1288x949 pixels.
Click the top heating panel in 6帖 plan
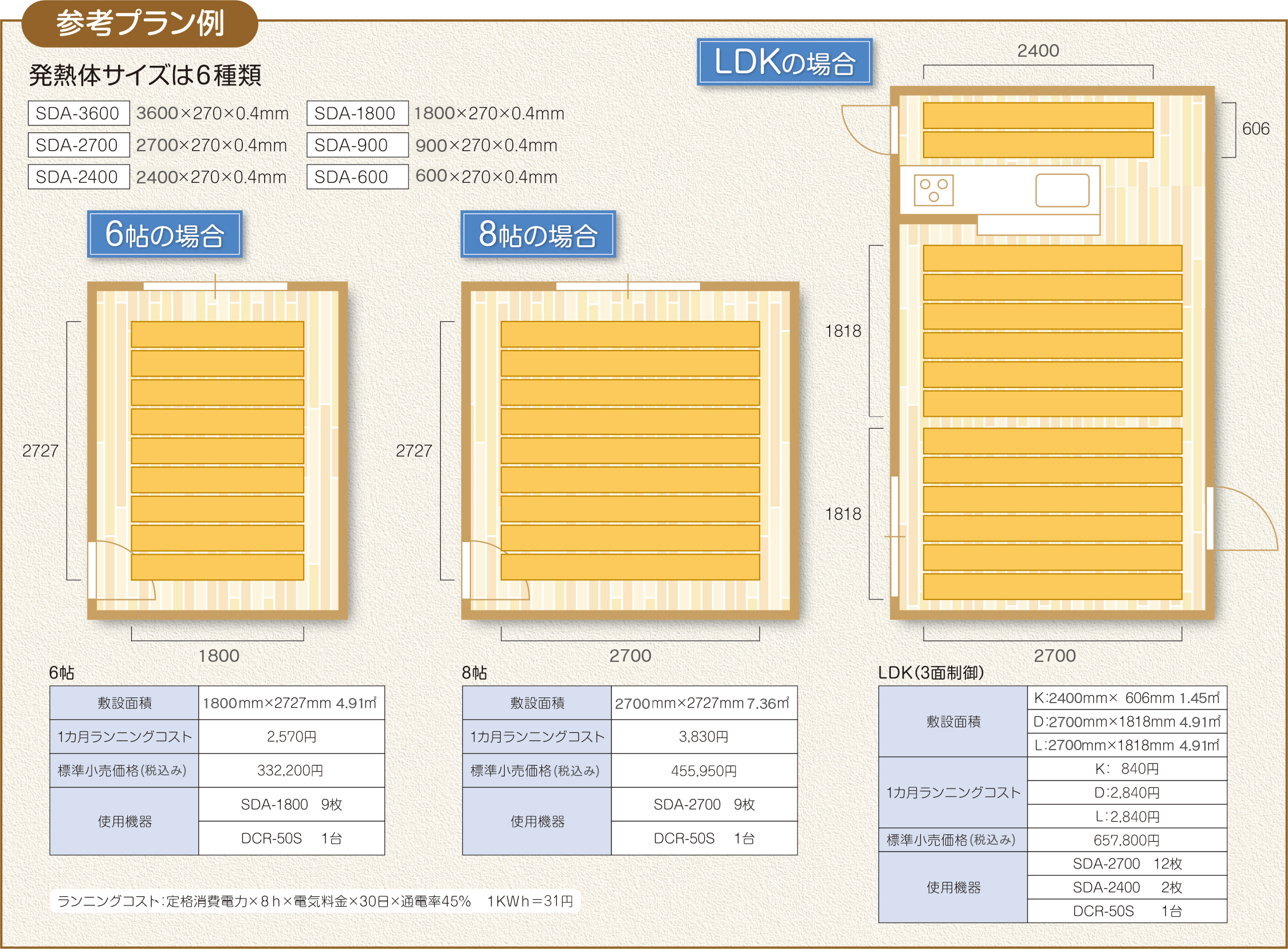[218, 334]
